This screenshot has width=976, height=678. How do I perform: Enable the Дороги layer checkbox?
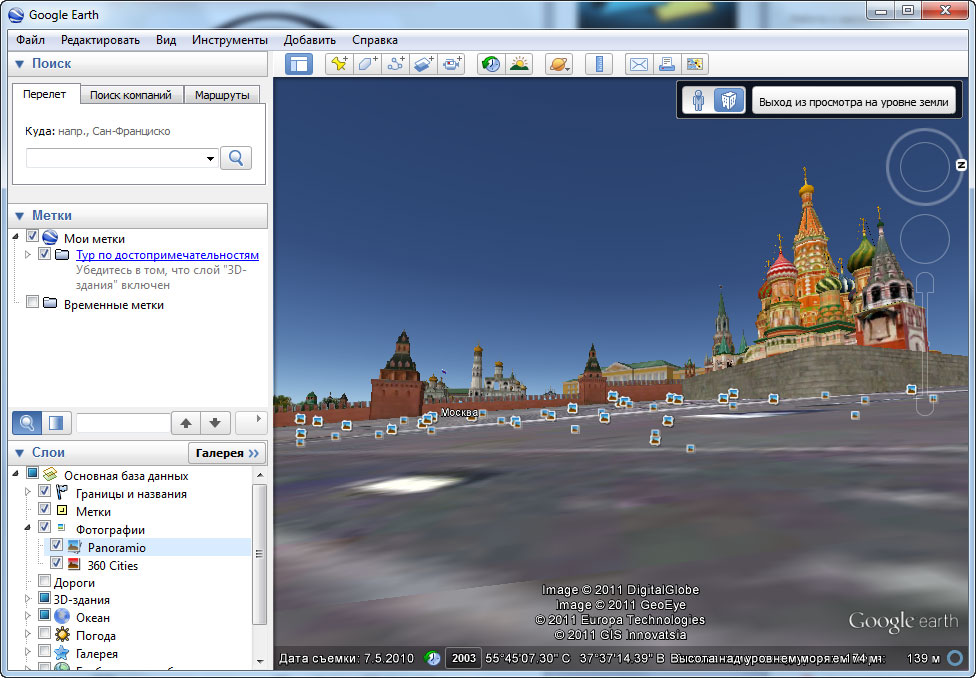(x=44, y=581)
